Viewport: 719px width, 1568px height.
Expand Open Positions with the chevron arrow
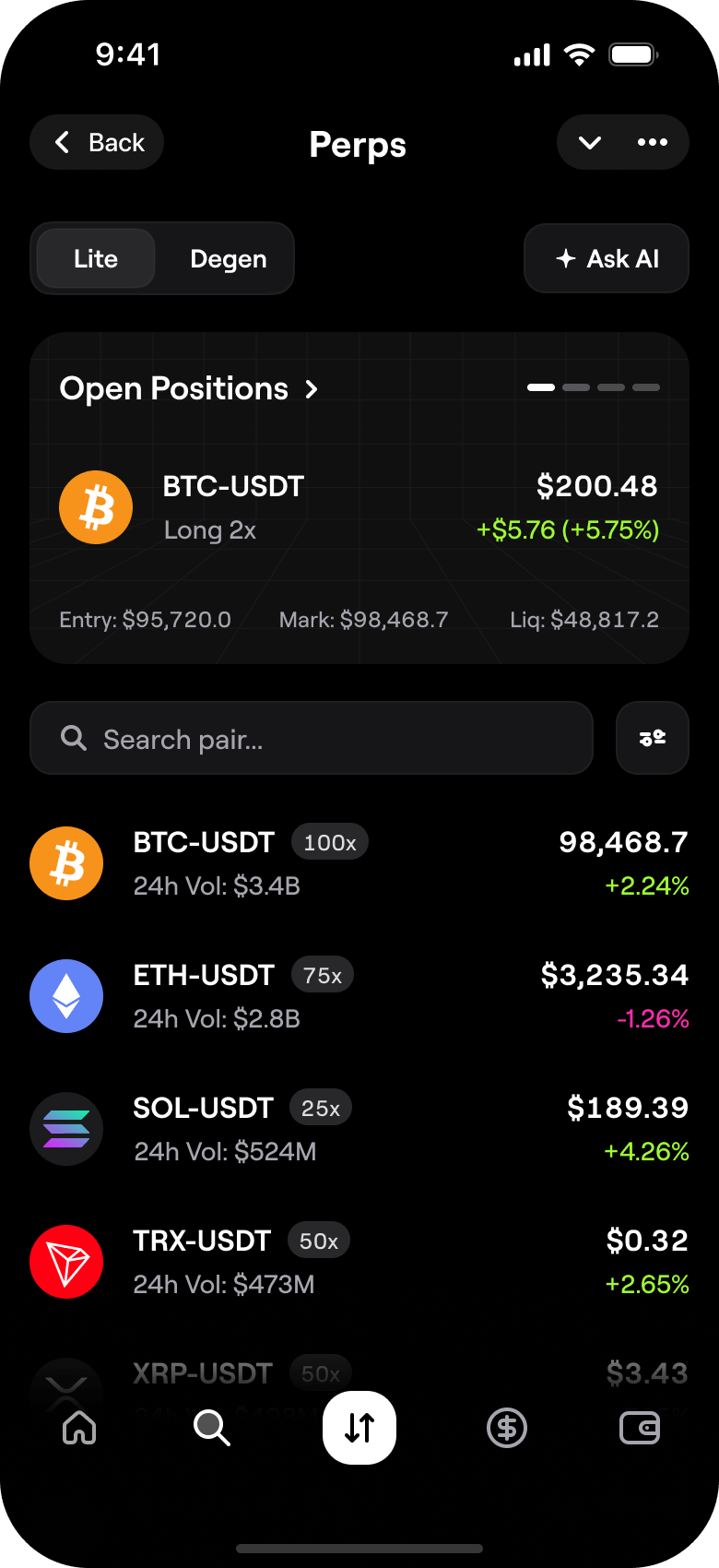pyautogui.click(x=312, y=389)
